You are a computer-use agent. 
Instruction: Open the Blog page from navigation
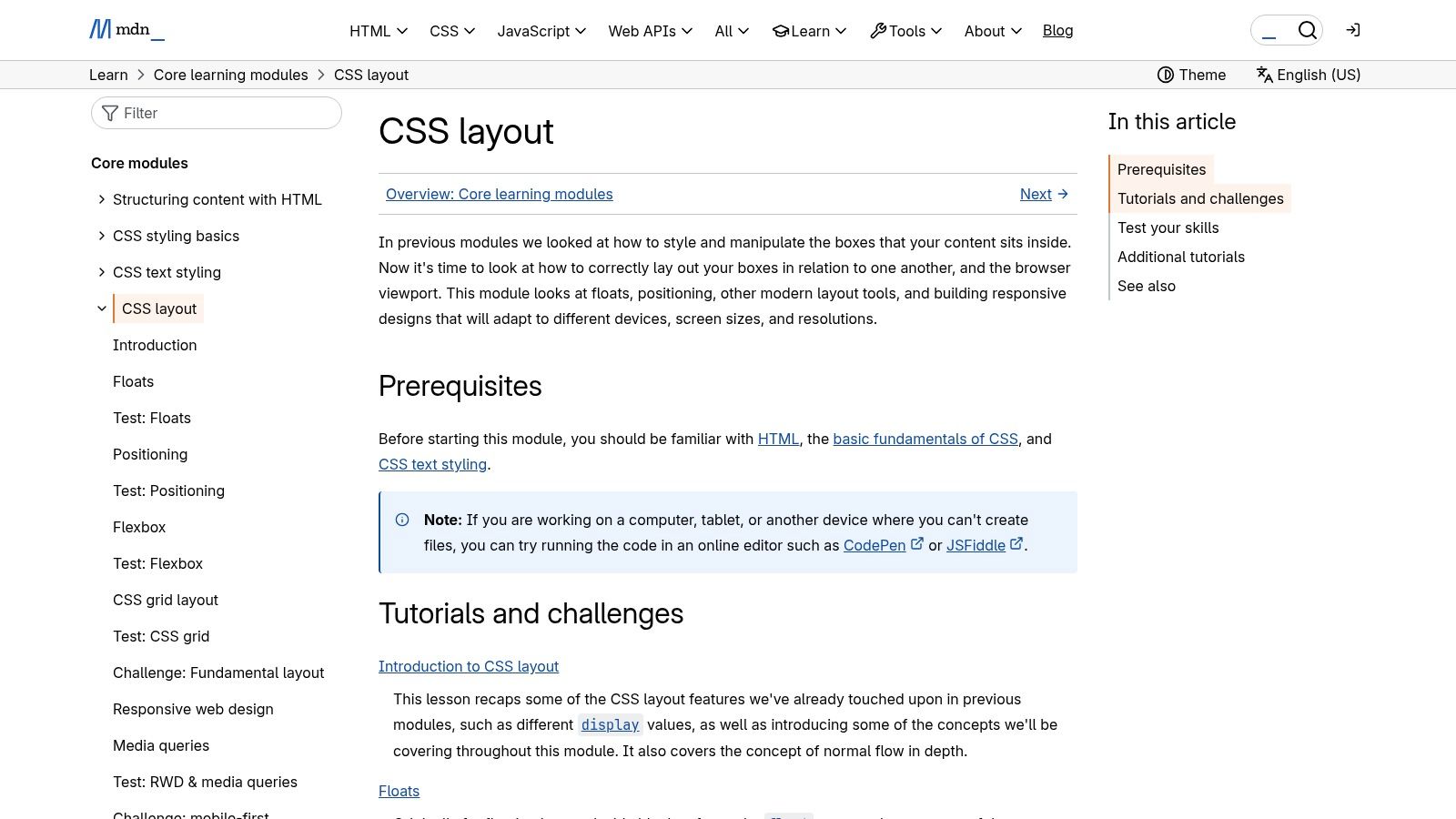point(1057,30)
